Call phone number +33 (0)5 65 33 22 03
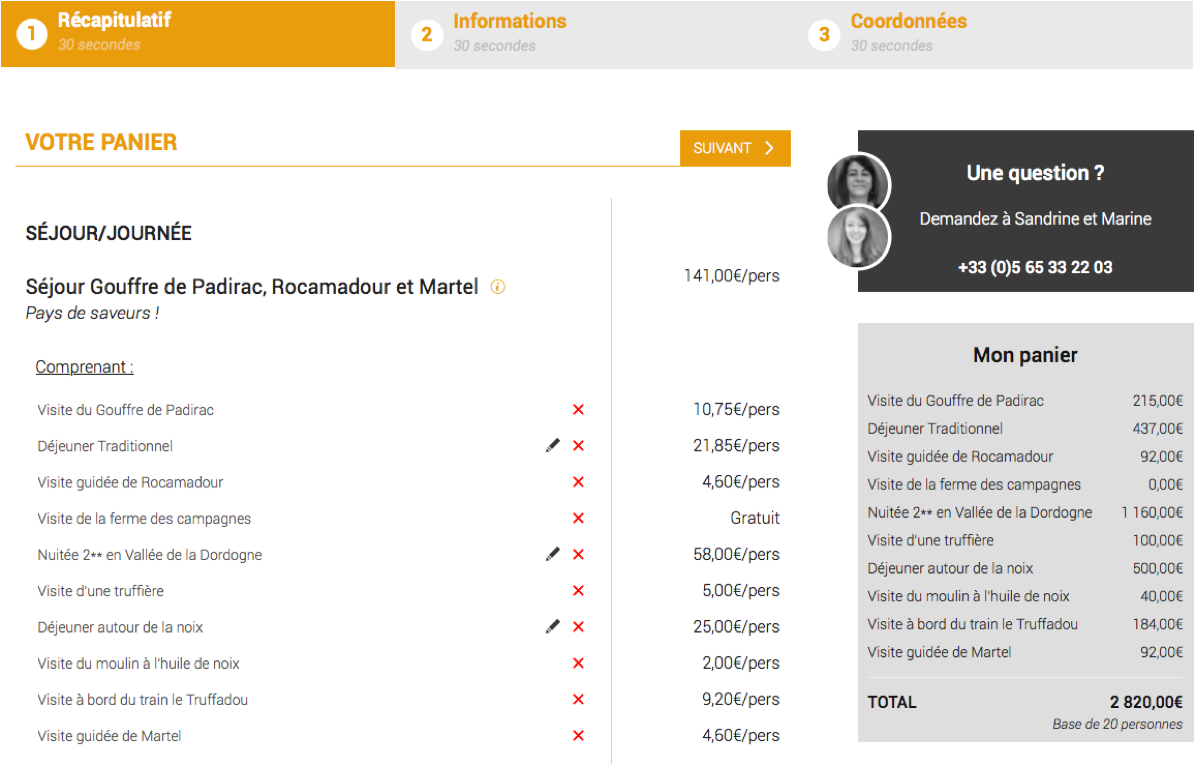This screenshot has height=766, width=1195. coord(1035,268)
